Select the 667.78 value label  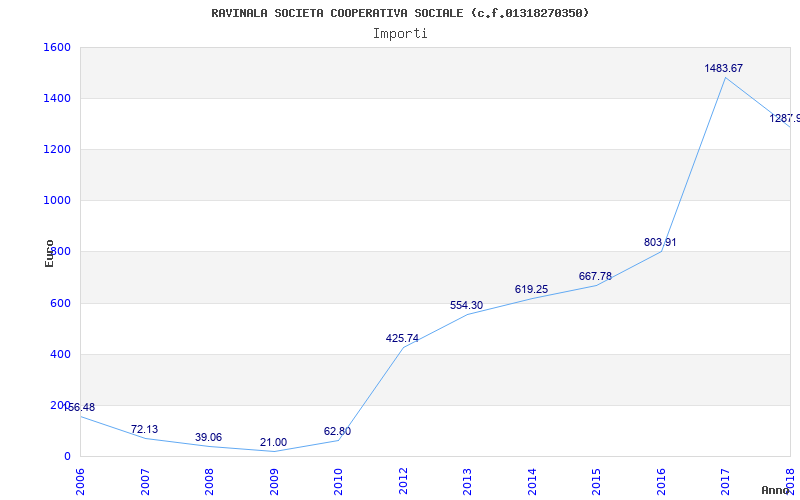click(595, 276)
